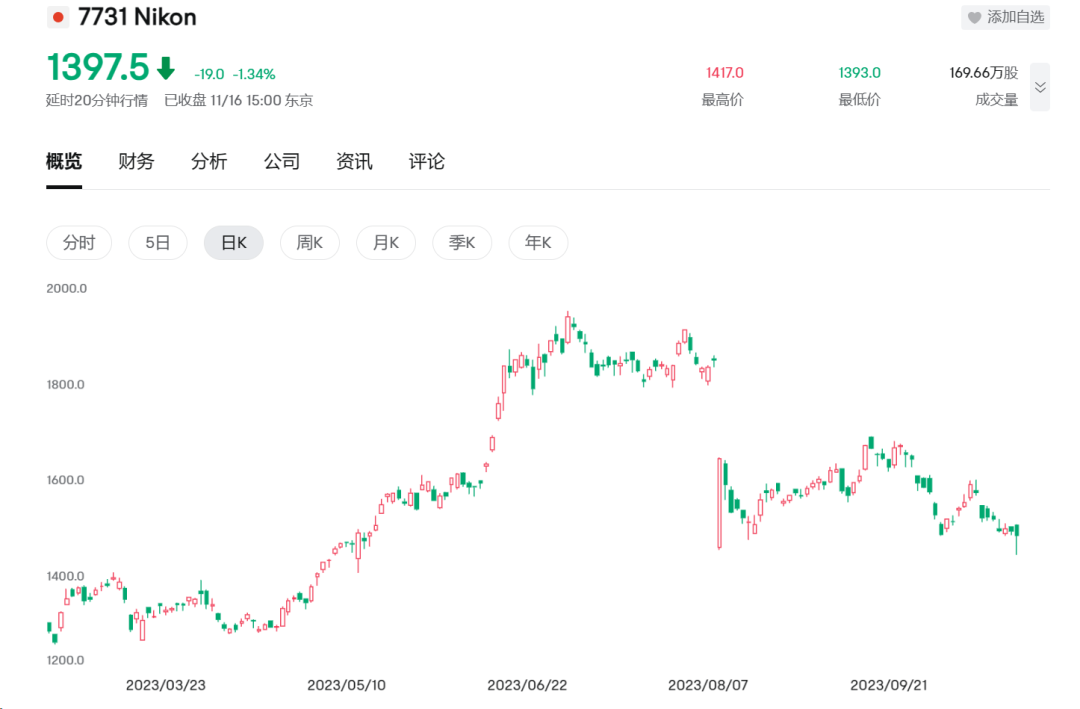
Task: Add stock via 添加自选 button
Action: [1006, 18]
